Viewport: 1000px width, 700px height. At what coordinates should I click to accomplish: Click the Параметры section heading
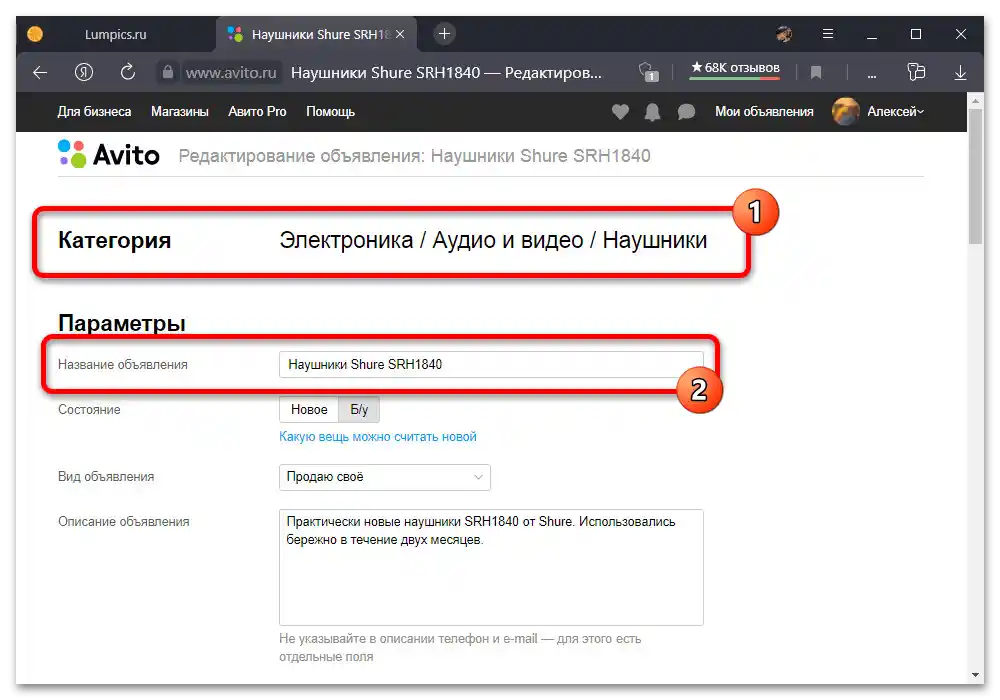click(x=122, y=323)
